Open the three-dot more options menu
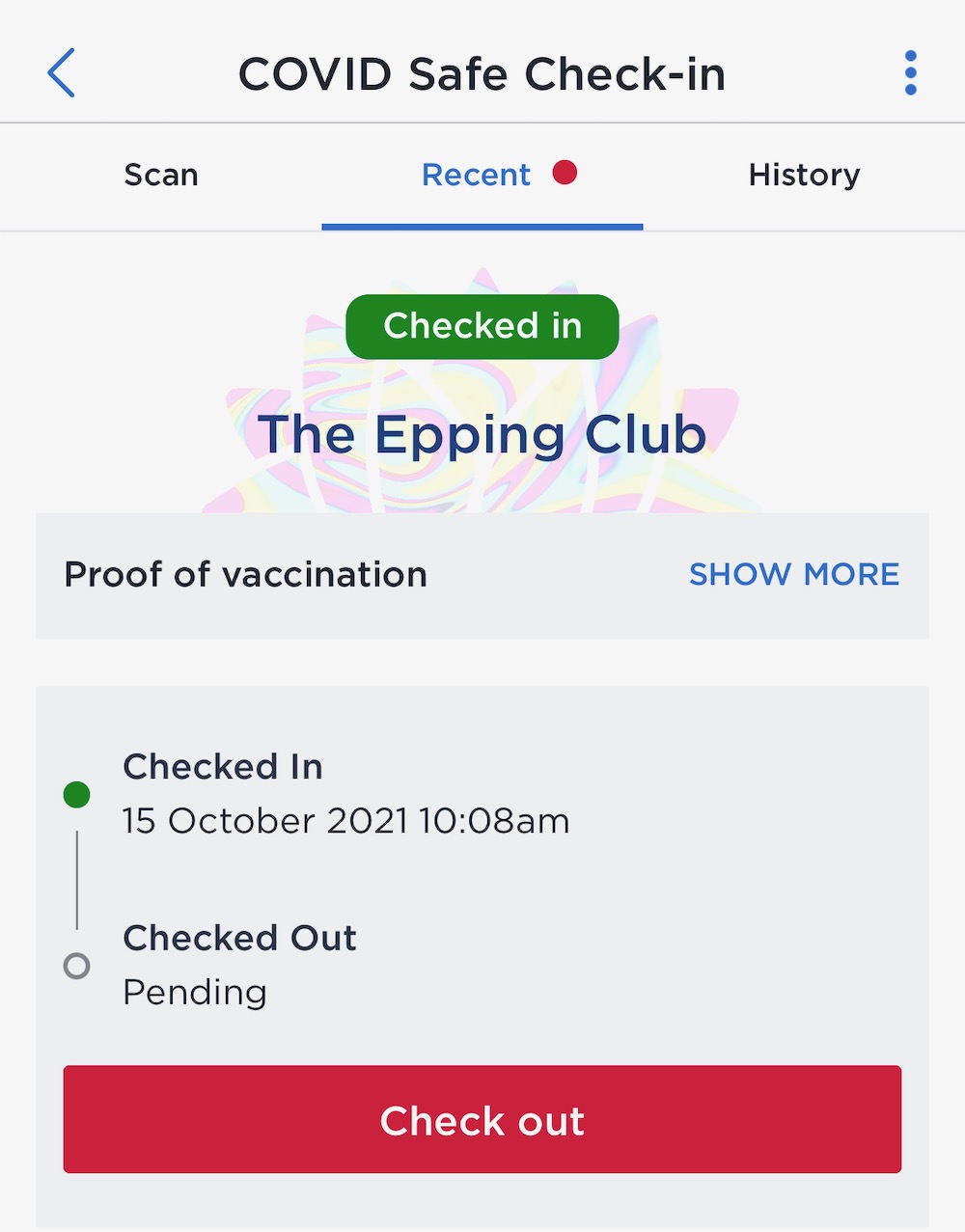 click(x=910, y=73)
